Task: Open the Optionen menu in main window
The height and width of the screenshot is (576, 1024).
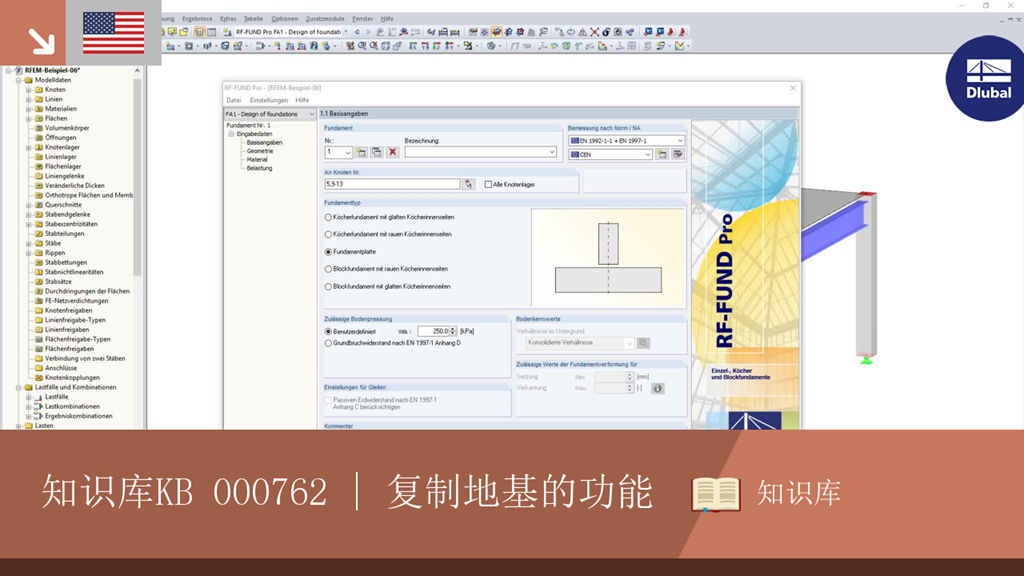Action: [284, 19]
